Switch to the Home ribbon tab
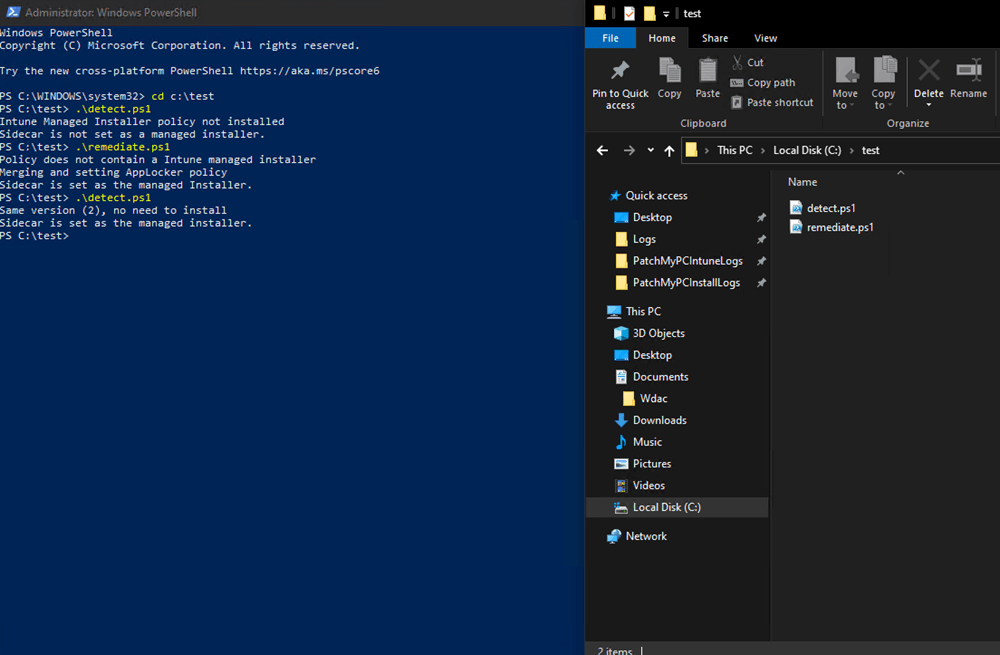1000x655 pixels. 662,38
